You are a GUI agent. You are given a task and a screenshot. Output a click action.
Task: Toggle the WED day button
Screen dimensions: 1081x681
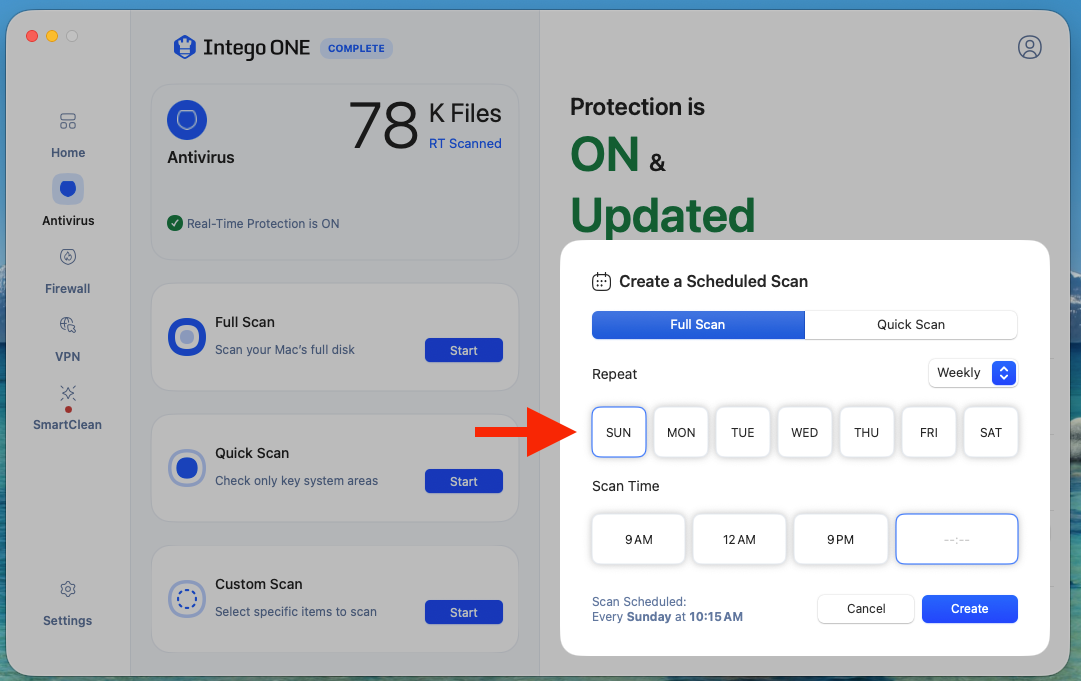(x=805, y=432)
